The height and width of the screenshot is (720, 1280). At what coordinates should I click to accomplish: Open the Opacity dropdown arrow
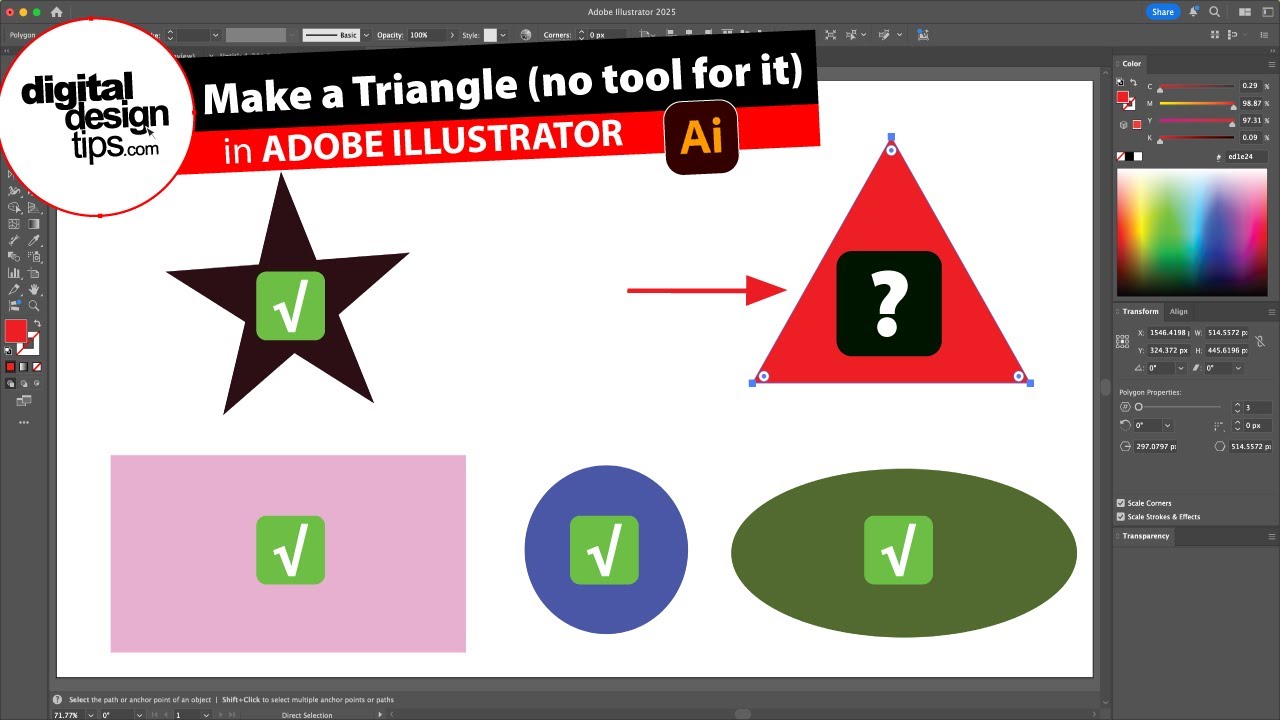pyautogui.click(x=450, y=35)
